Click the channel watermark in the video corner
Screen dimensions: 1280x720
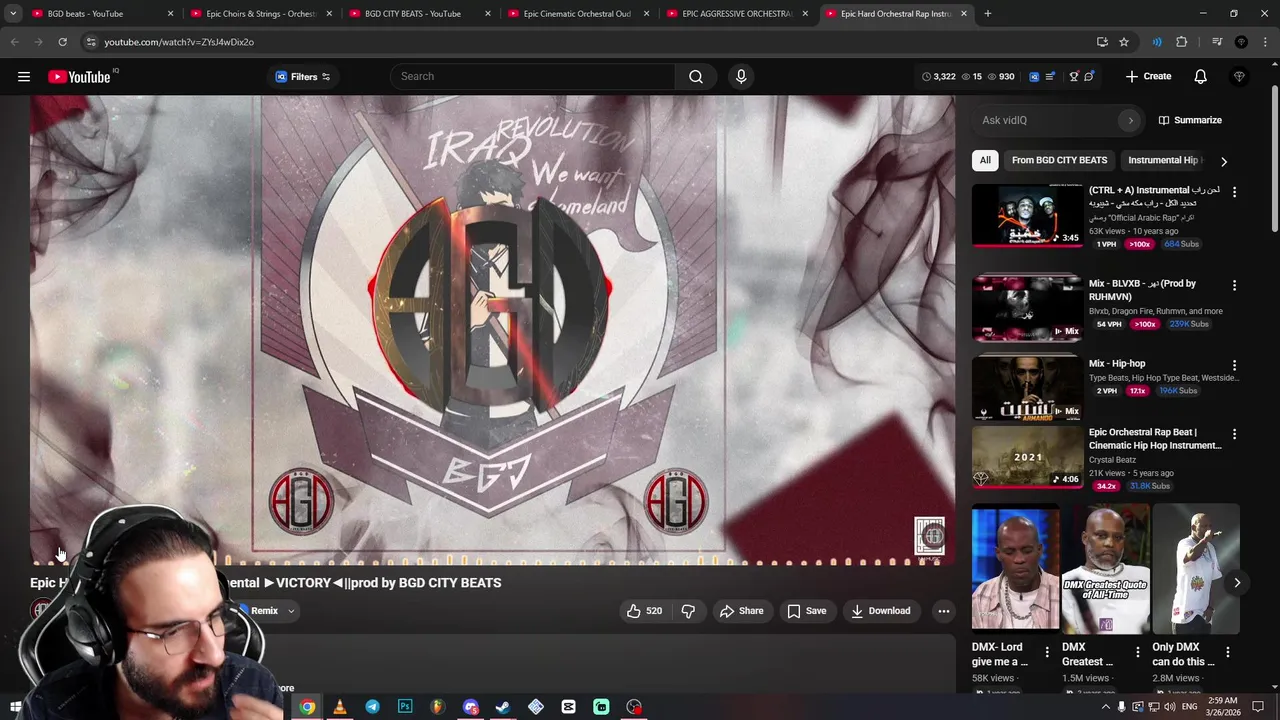click(x=930, y=536)
